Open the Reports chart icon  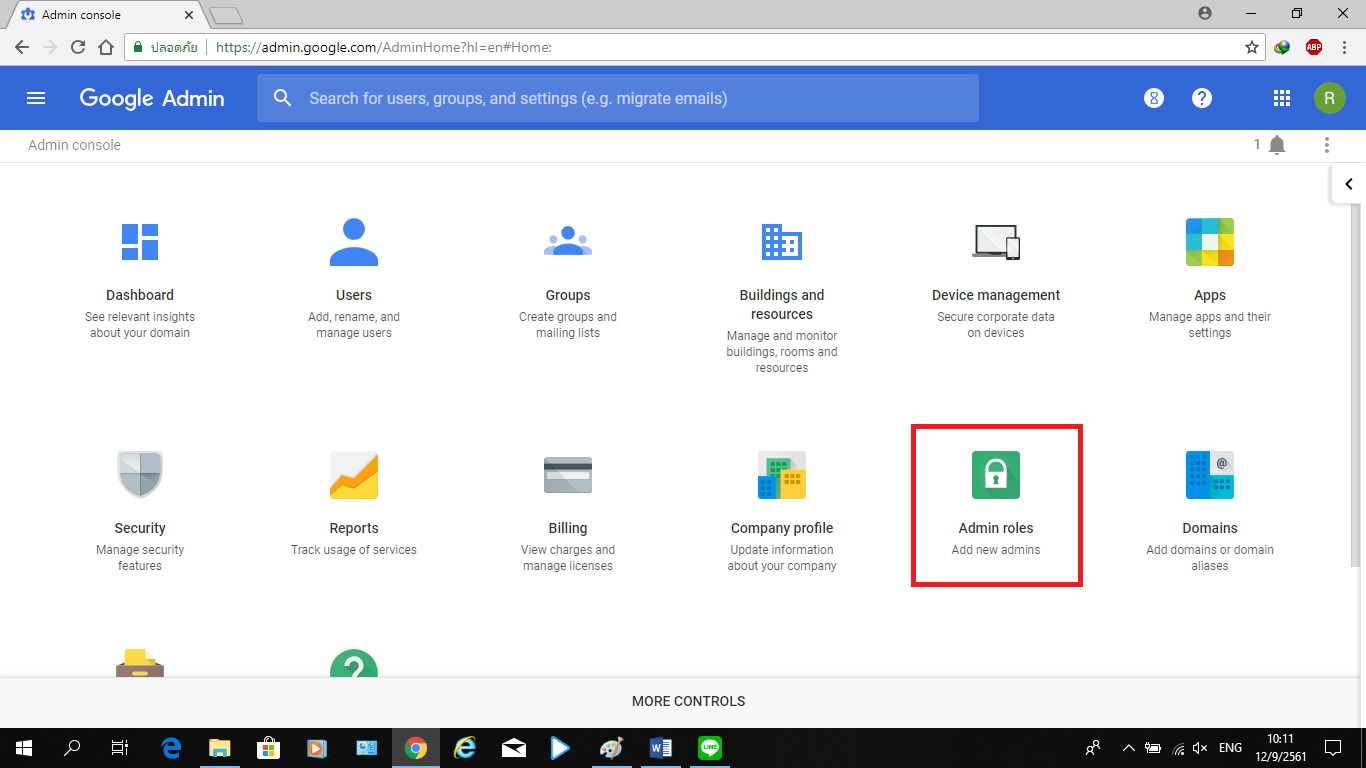point(354,475)
